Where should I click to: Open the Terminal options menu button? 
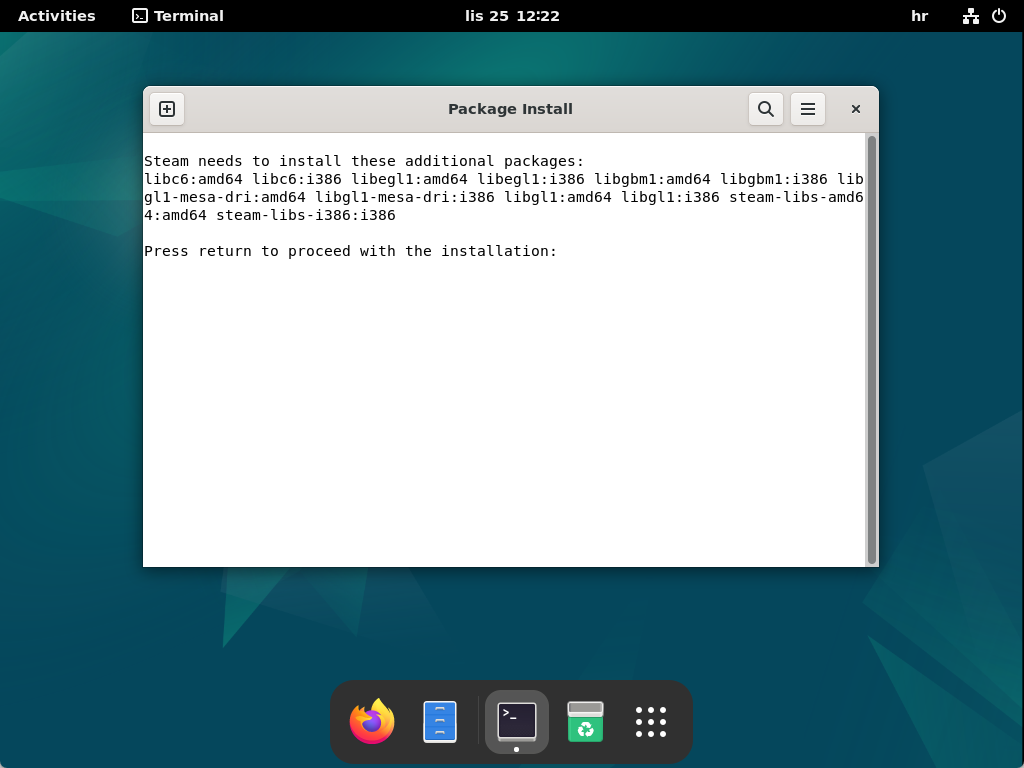[807, 108]
